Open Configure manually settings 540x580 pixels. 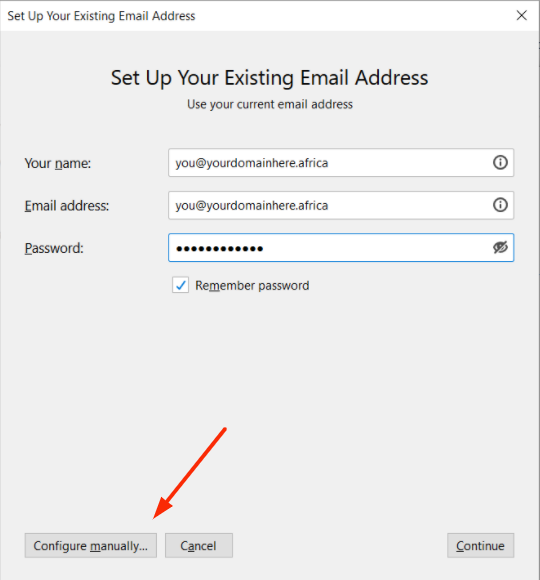pyautogui.click(x=91, y=545)
